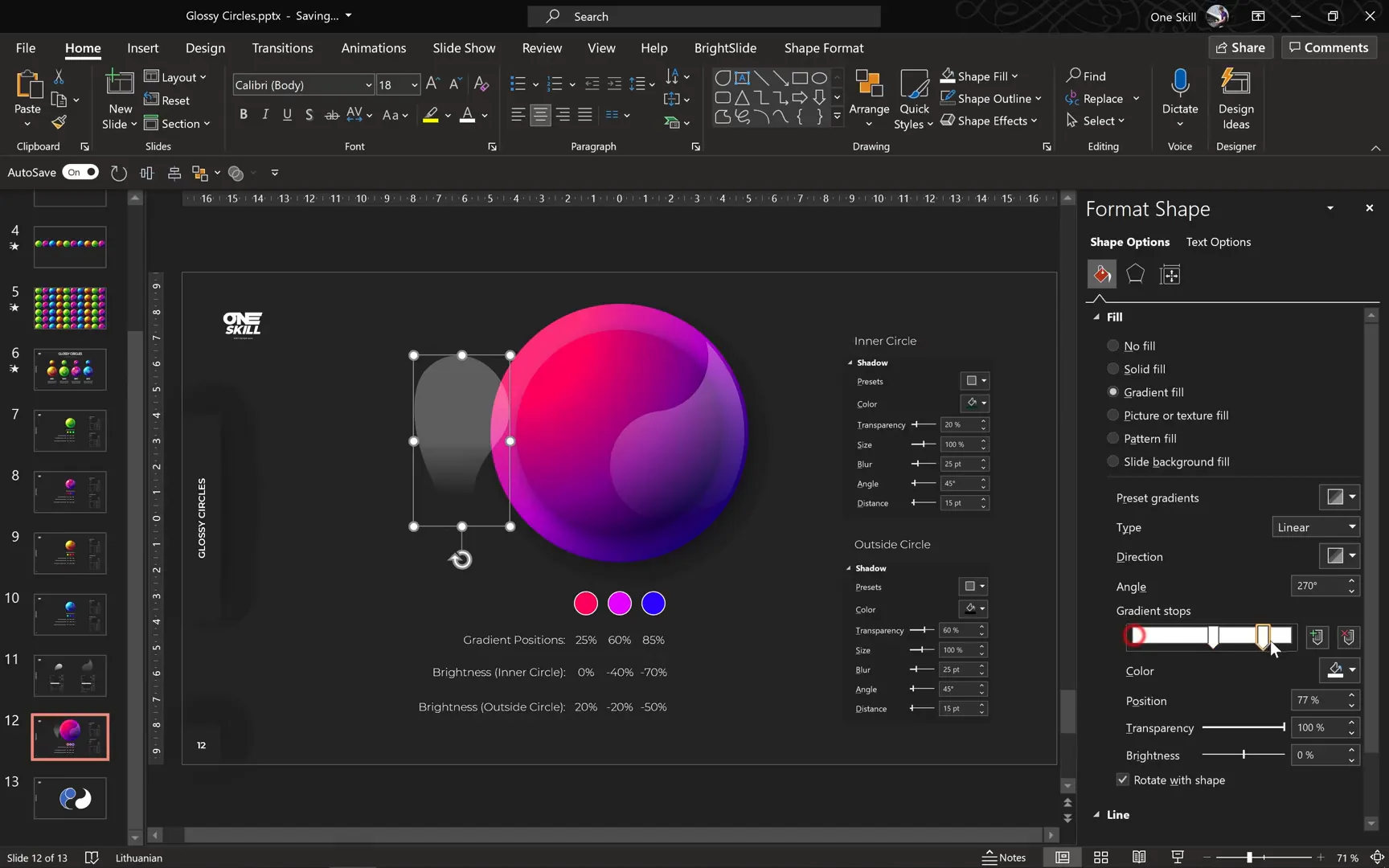Open the gradient stop Color swatch picker
This screenshot has width=1389, height=868.
[1339, 670]
